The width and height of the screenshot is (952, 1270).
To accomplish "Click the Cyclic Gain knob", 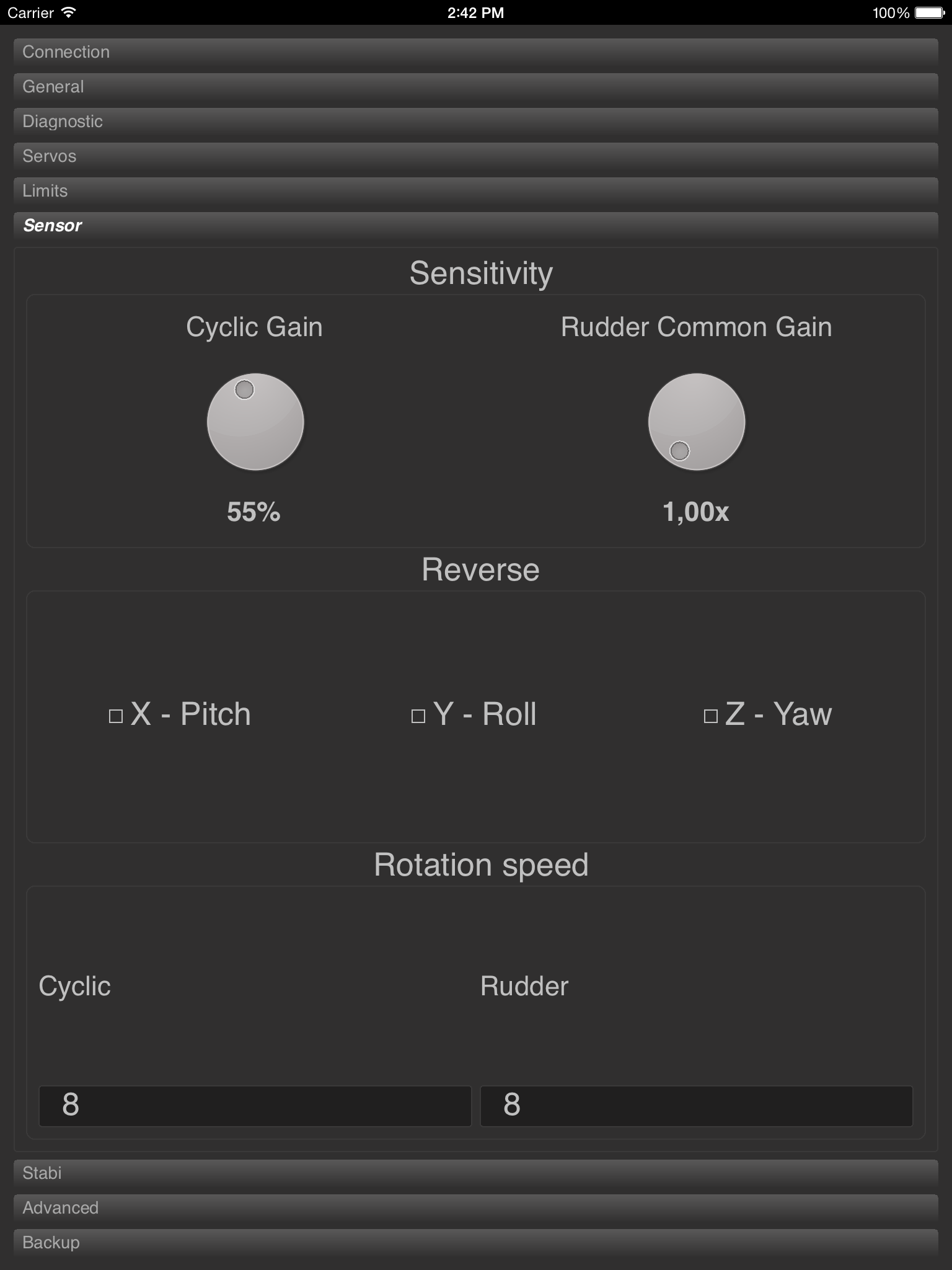I will pyautogui.click(x=255, y=422).
